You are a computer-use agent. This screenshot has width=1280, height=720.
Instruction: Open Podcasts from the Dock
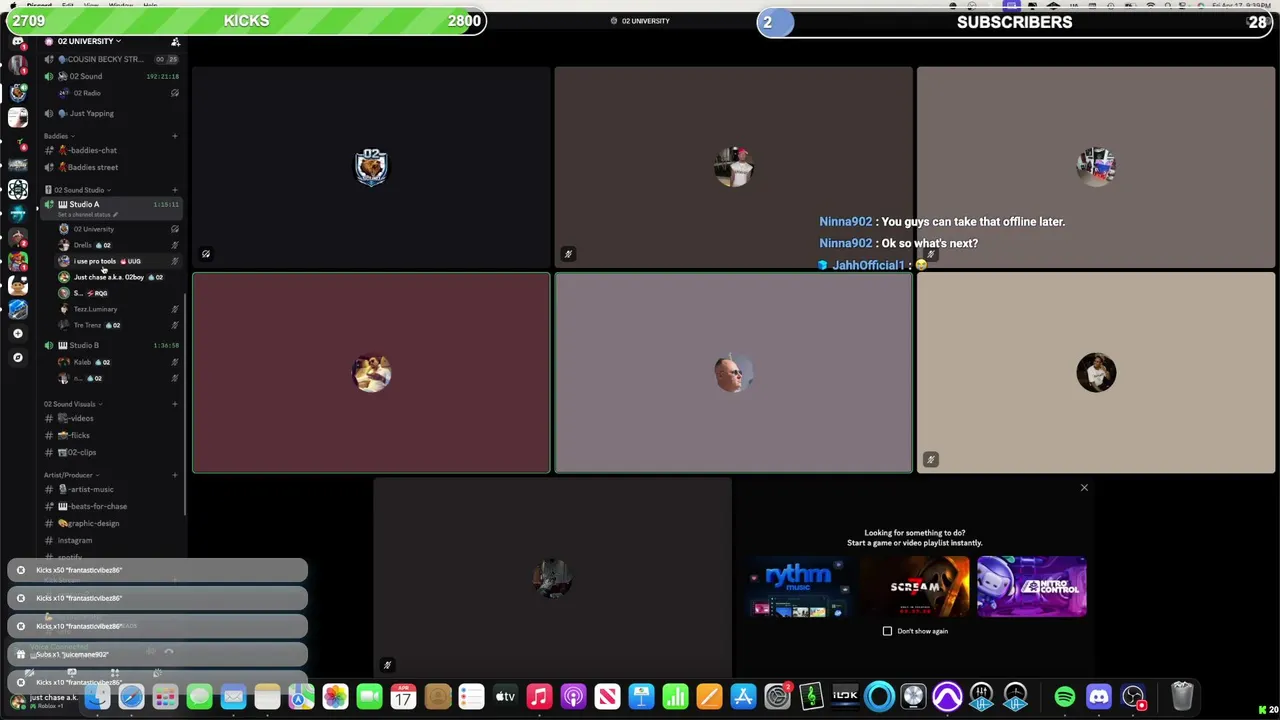click(573, 697)
